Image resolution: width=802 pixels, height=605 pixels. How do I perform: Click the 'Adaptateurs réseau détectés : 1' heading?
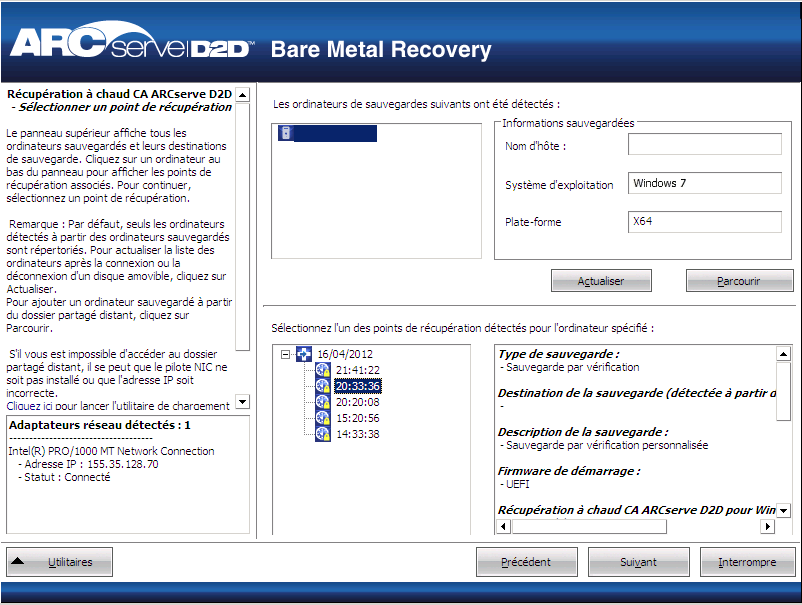point(100,425)
